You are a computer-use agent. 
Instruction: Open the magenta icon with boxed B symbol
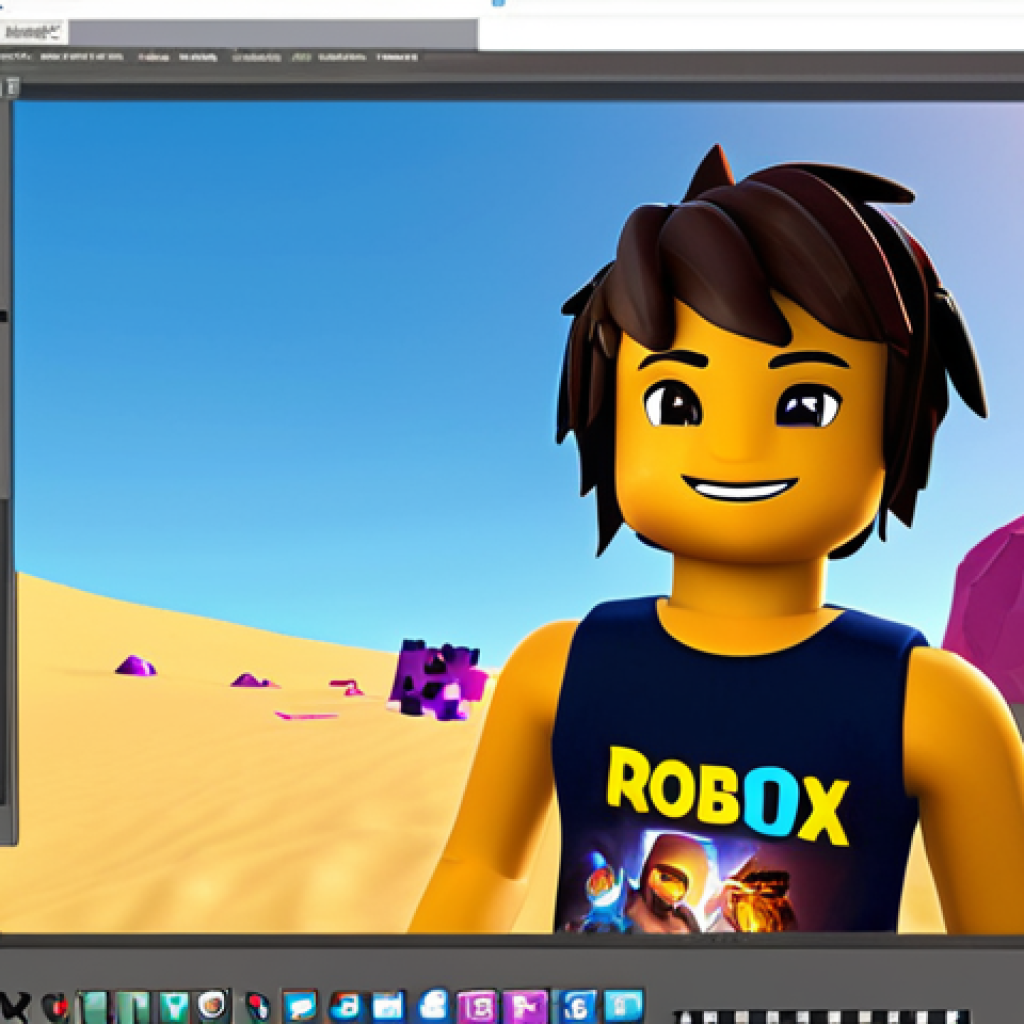(x=477, y=1007)
